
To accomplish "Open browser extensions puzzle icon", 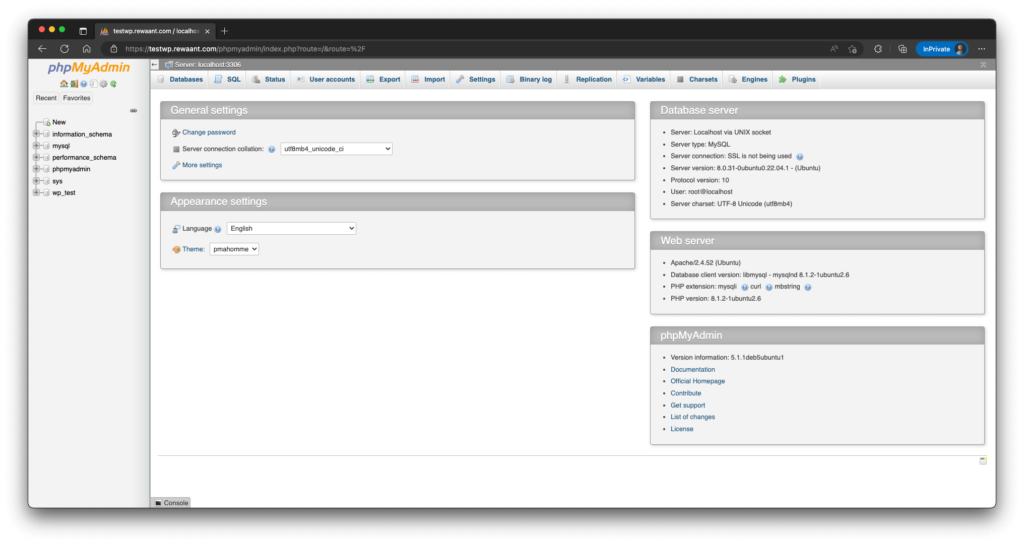I will click(x=878, y=49).
